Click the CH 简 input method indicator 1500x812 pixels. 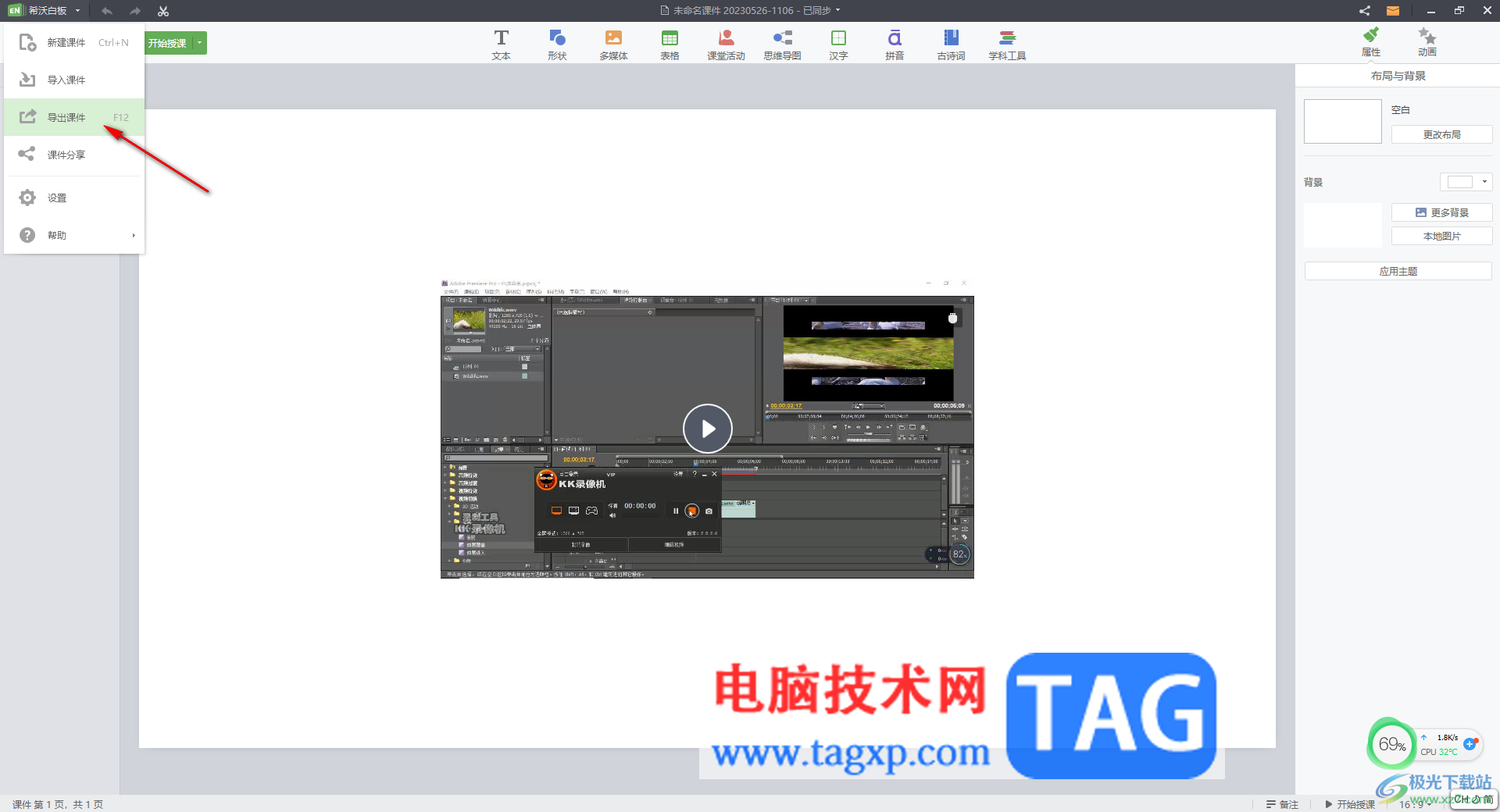tap(1473, 800)
